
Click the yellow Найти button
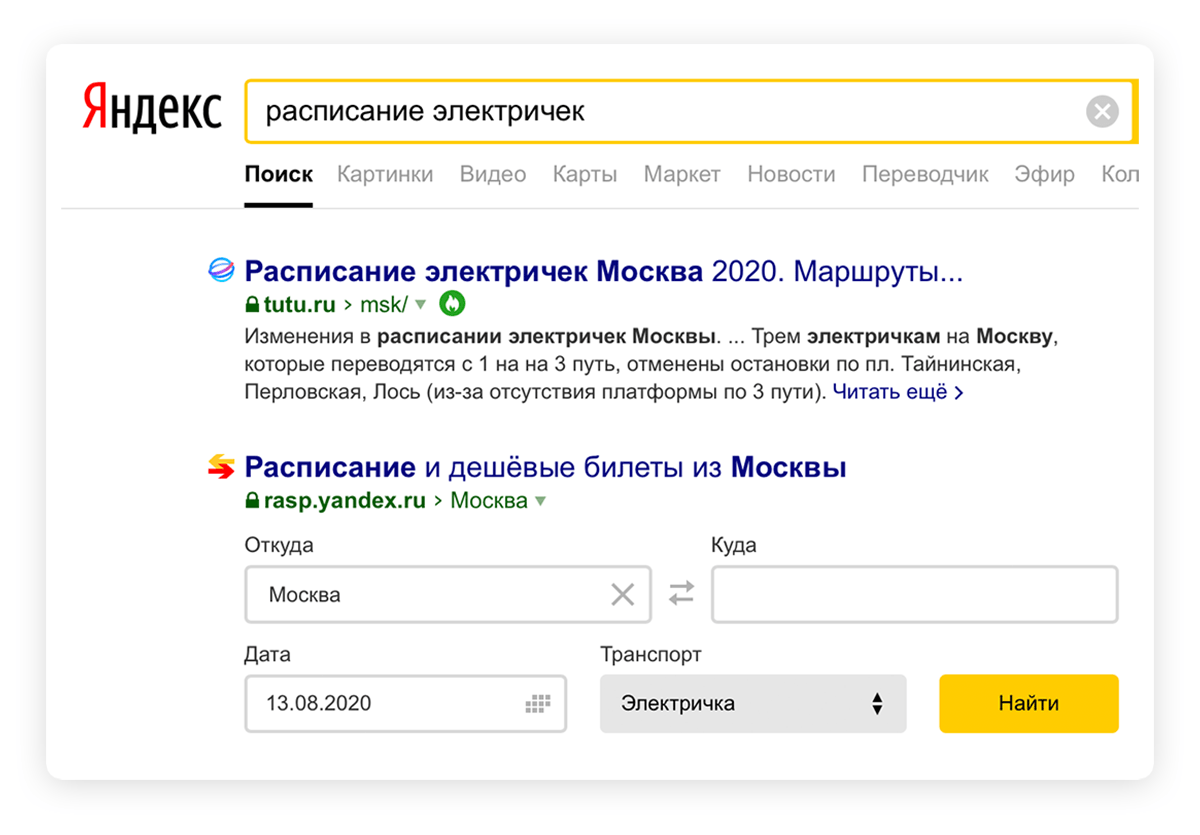coord(1029,703)
